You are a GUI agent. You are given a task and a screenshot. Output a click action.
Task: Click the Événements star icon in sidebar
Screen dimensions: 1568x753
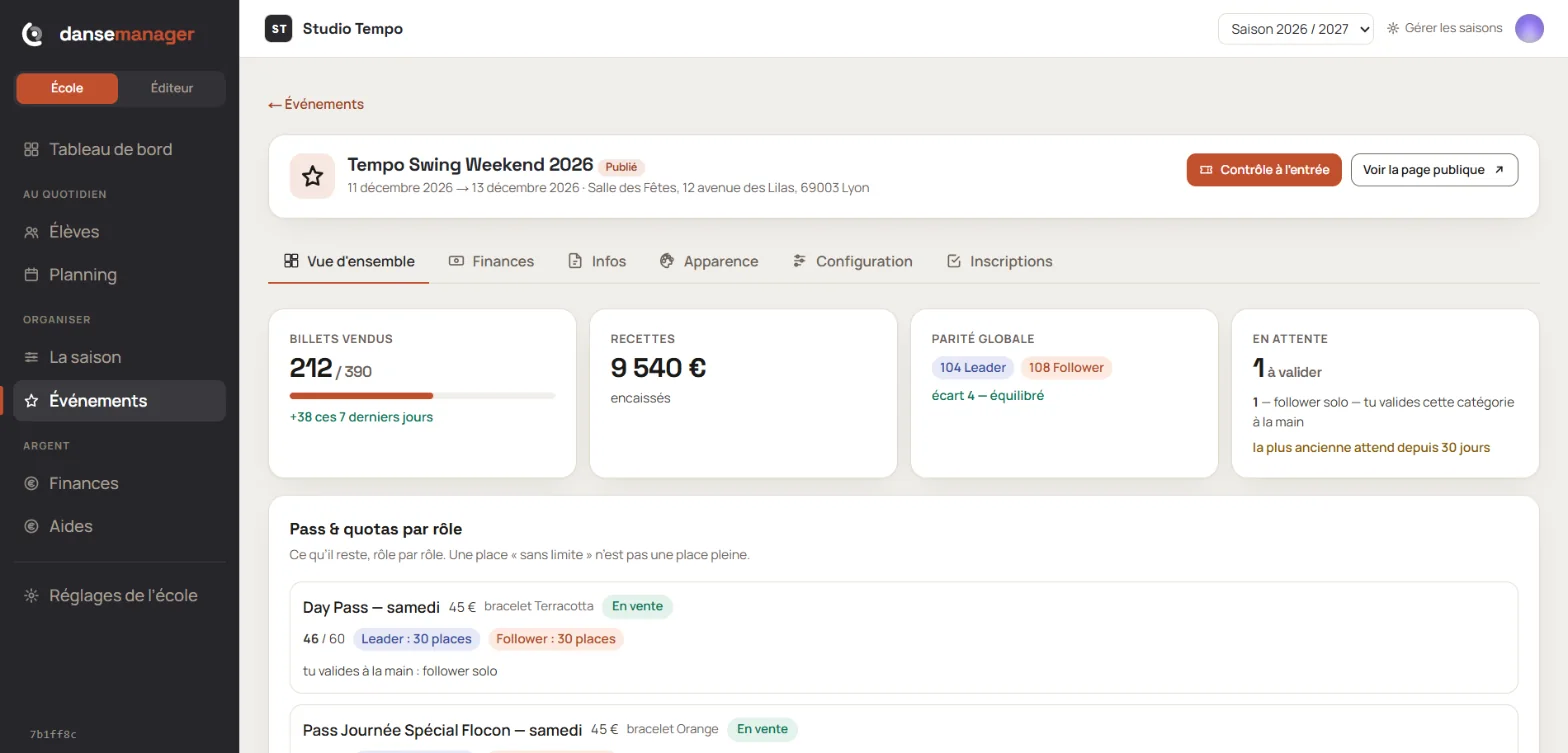point(31,401)
